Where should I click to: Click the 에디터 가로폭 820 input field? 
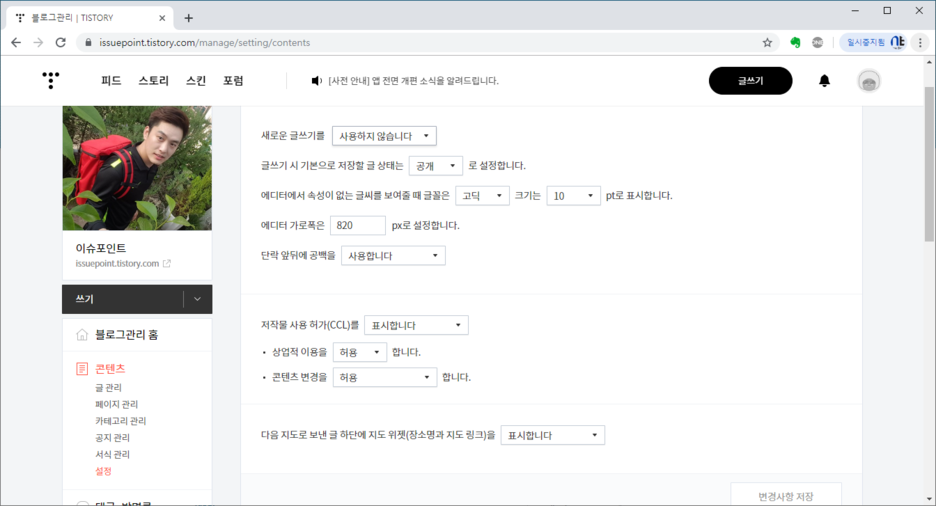358,226
